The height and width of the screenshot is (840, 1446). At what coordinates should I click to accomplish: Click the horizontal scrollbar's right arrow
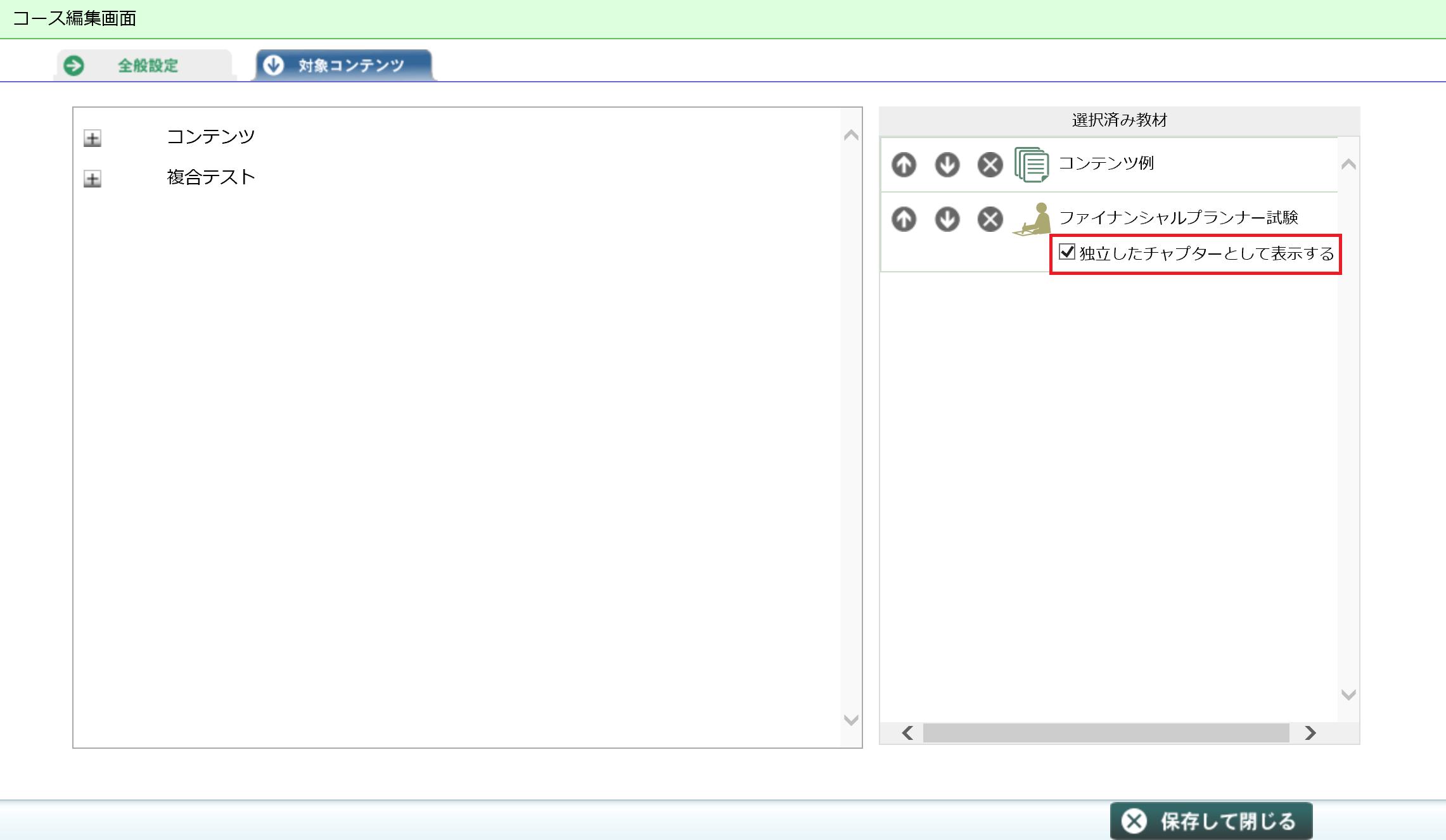tap(1310, 733)
